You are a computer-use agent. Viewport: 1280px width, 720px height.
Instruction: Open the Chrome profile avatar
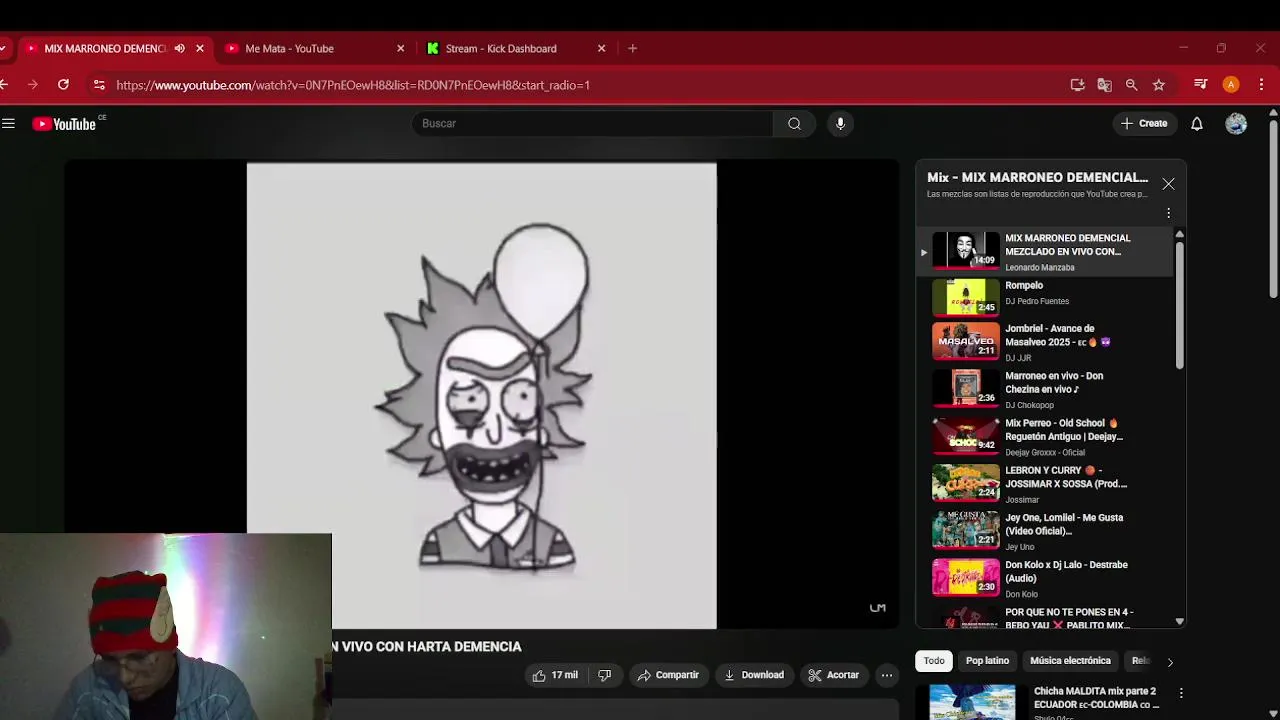(1231, 85)
